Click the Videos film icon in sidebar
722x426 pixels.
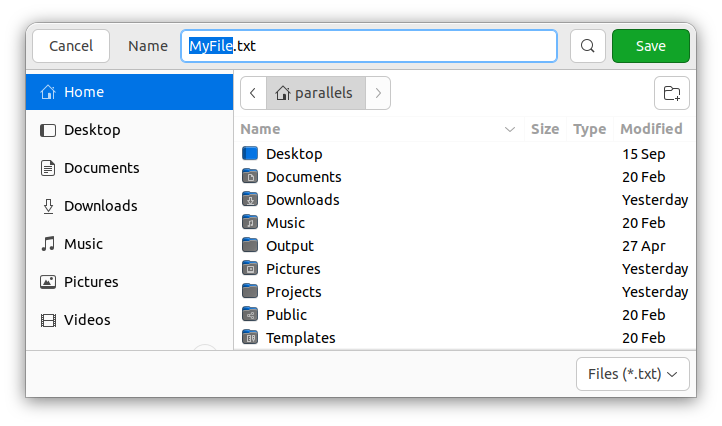click(x=48, y=320)
